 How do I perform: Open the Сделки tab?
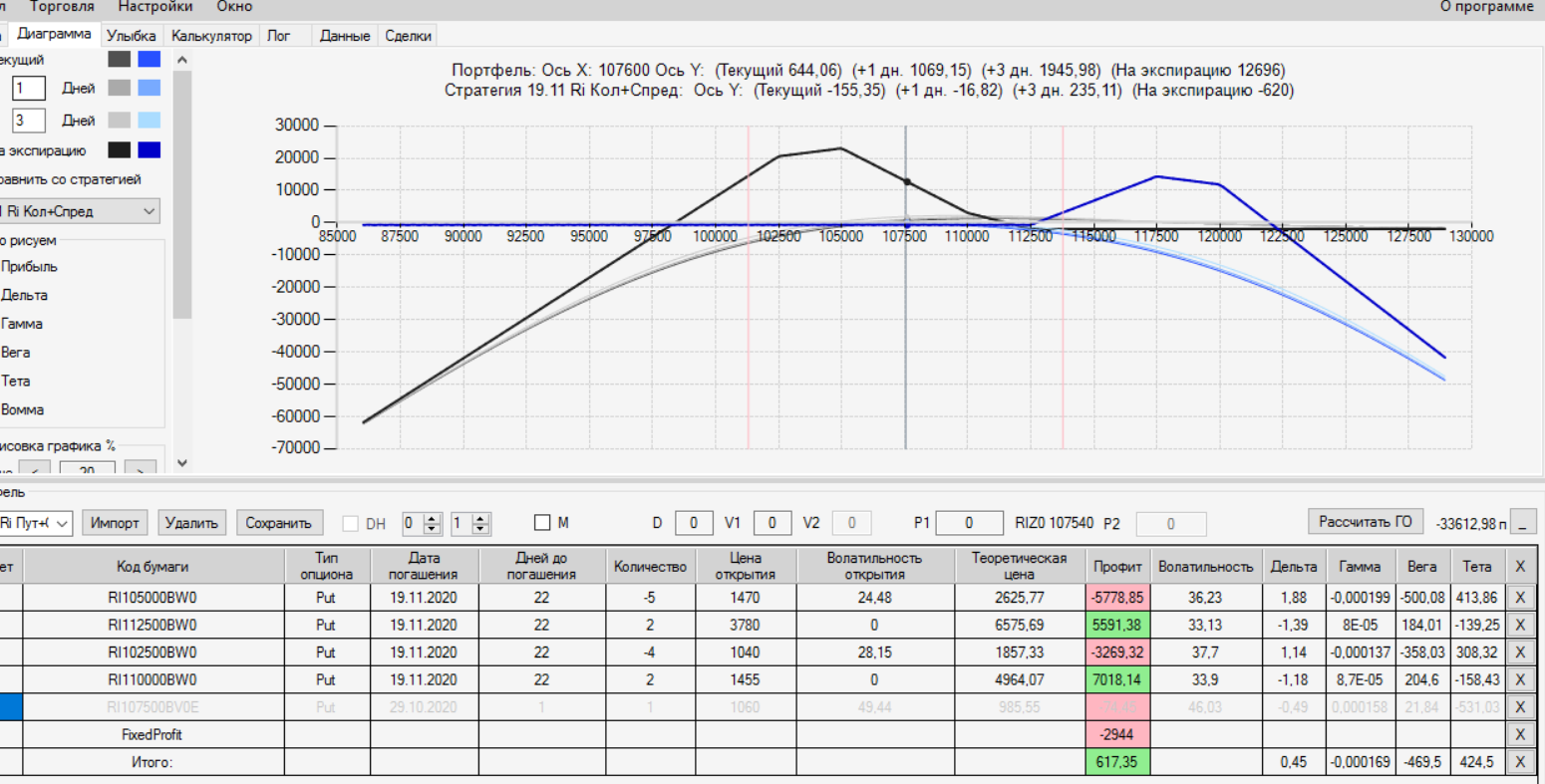tap(408, 36)
